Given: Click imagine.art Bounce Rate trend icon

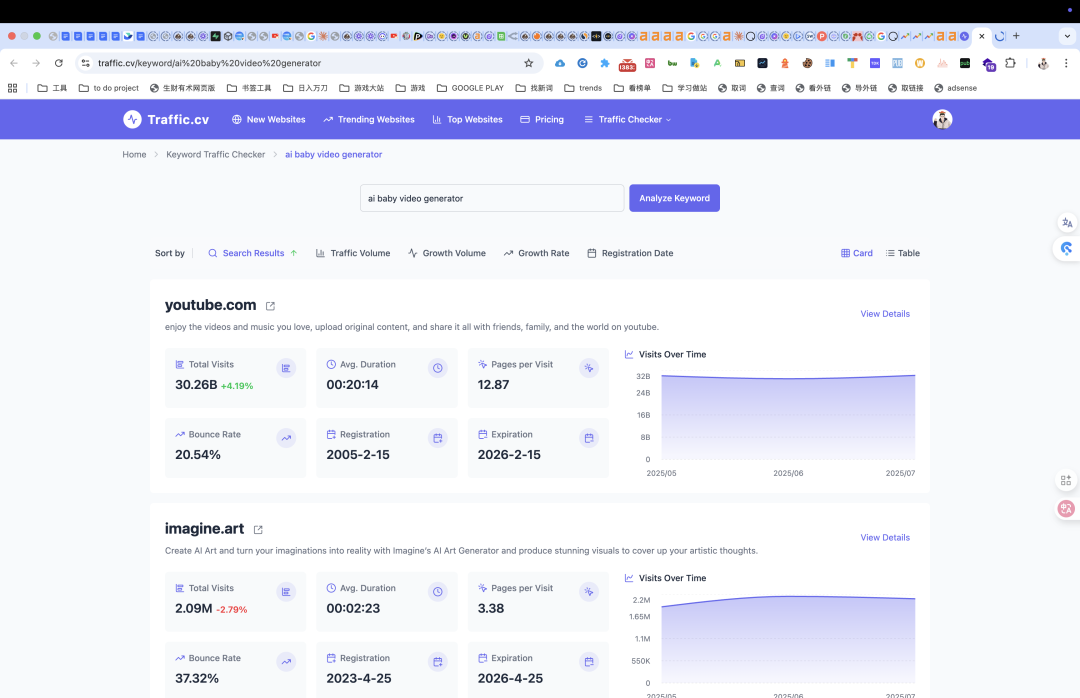Looking at the screenshot, I should pos(286,662).
